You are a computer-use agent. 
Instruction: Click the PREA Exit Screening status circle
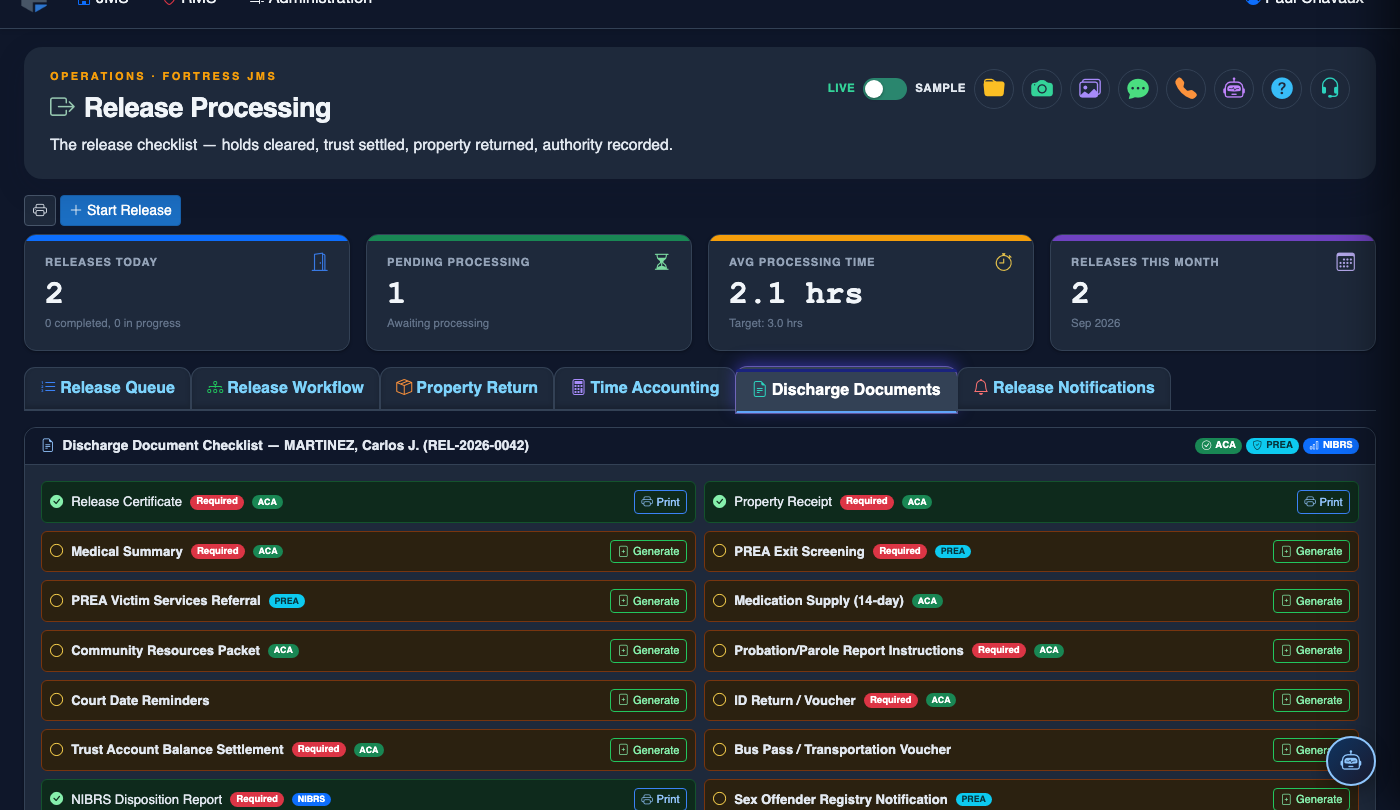pyautogui.click(x=720, y=551)
